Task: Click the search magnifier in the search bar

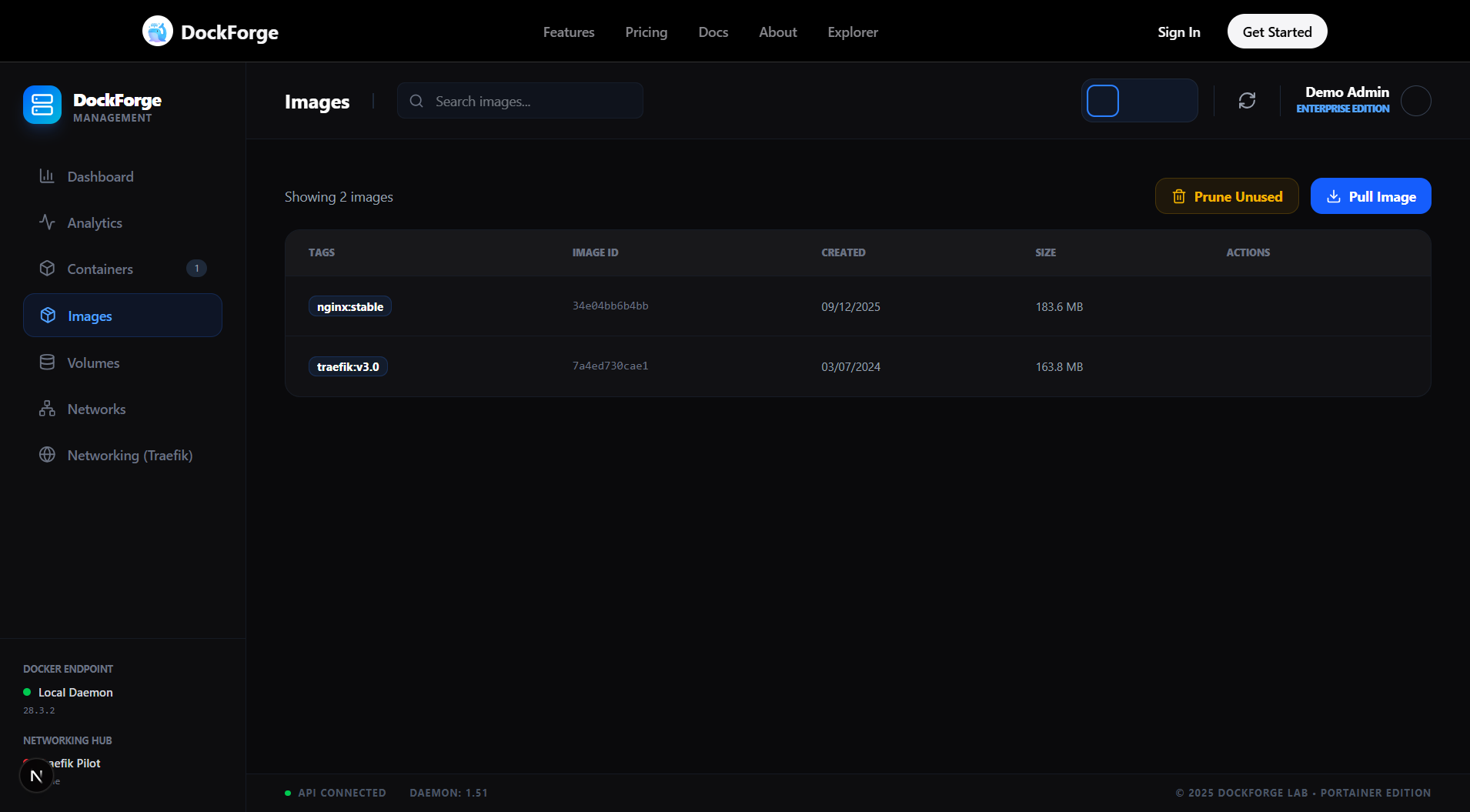Action: [x=416, y=101]
